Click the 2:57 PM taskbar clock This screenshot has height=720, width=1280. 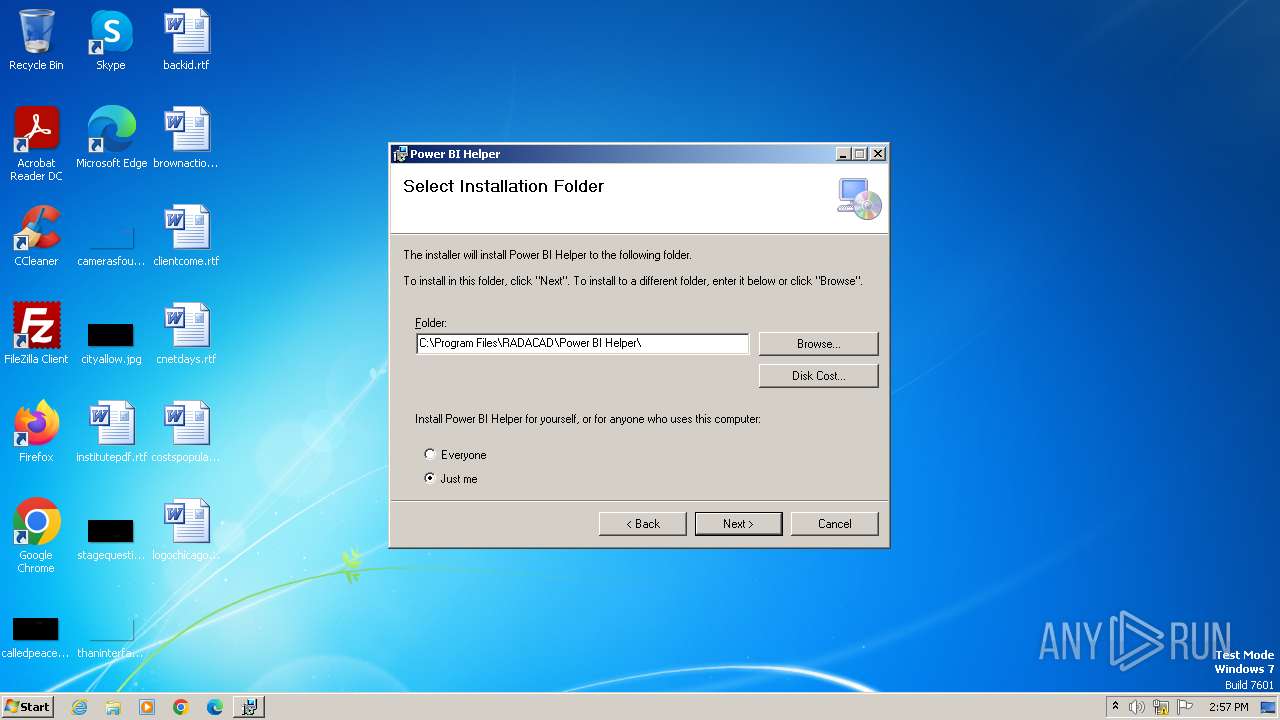pyautogui.click(x=1229, y=707)
